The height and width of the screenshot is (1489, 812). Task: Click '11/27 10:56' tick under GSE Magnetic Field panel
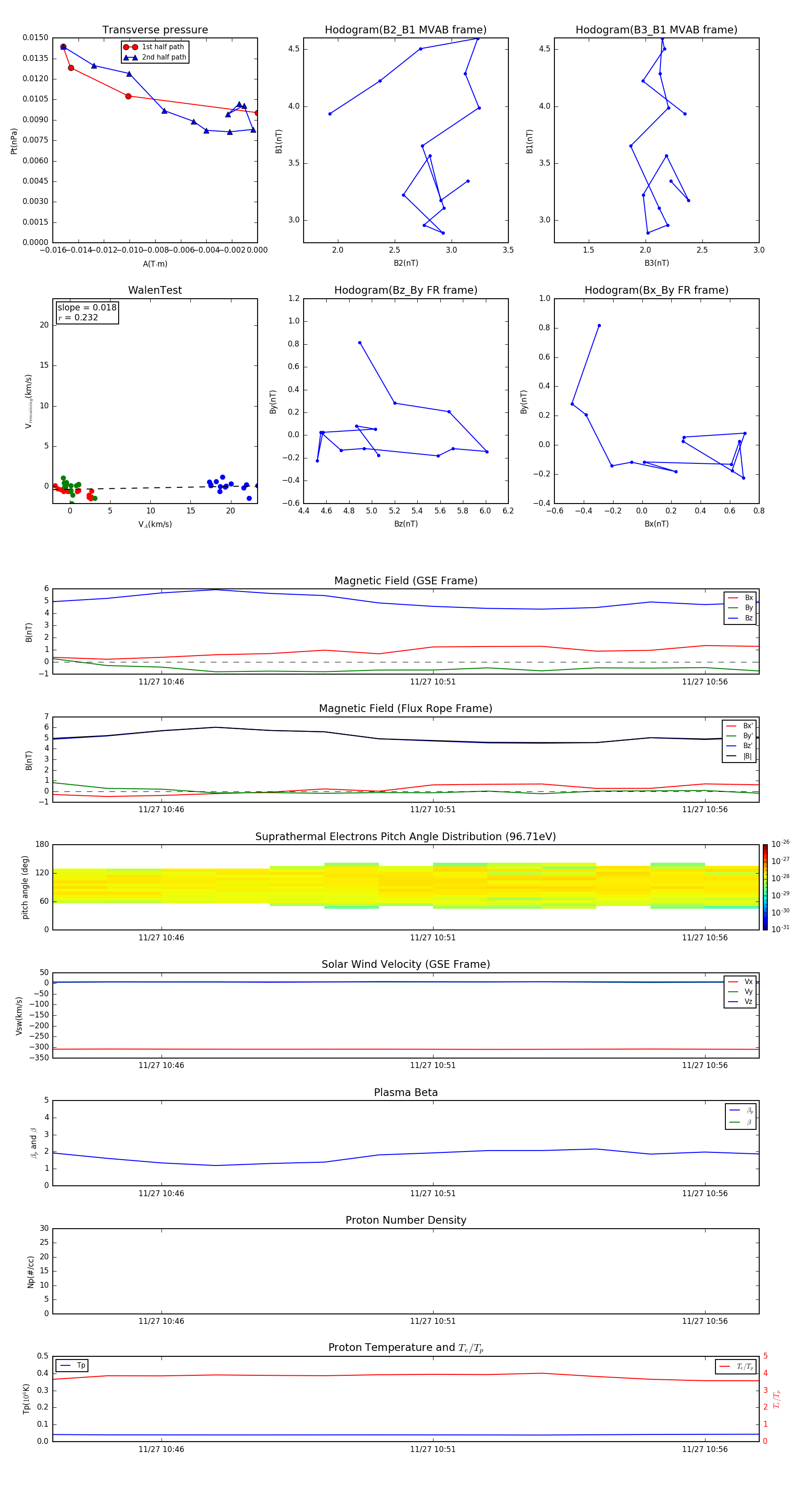(705, 681)
